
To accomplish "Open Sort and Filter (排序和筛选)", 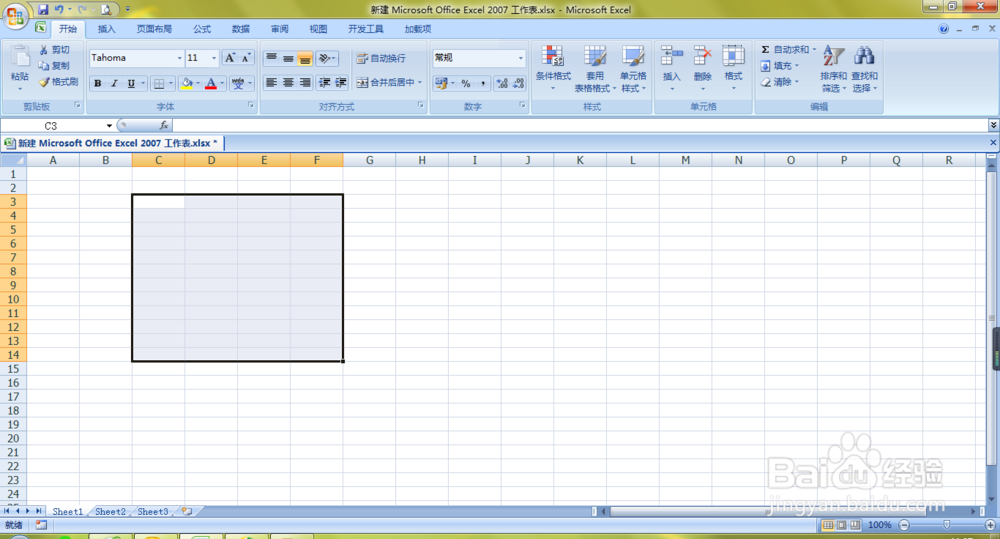I will (x=834, y=68).
